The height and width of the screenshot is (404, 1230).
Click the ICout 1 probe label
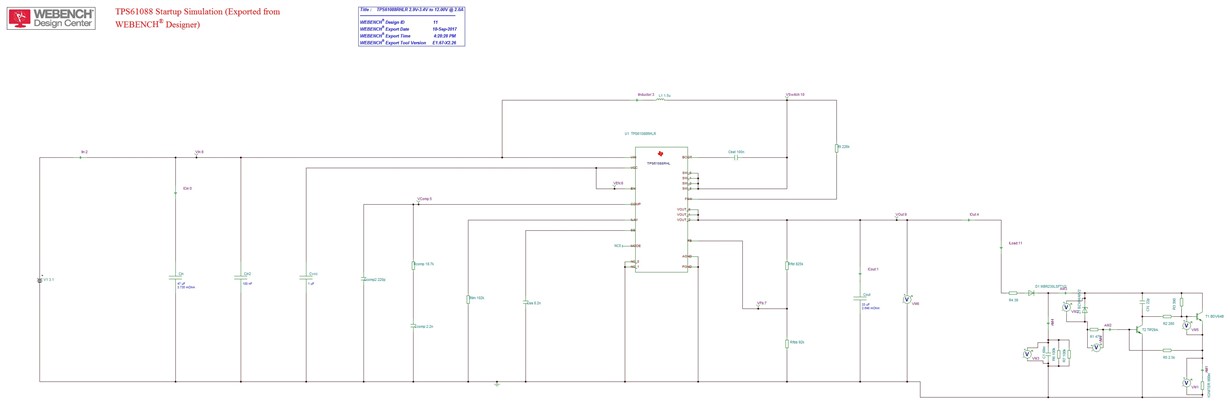coord(872,269)
